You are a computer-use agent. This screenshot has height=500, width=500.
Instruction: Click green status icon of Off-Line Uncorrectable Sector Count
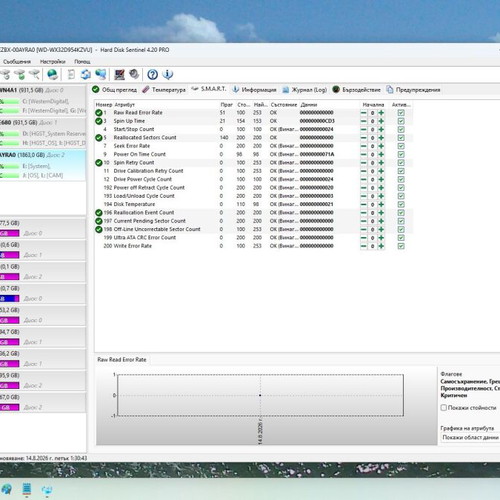[99, 229]
